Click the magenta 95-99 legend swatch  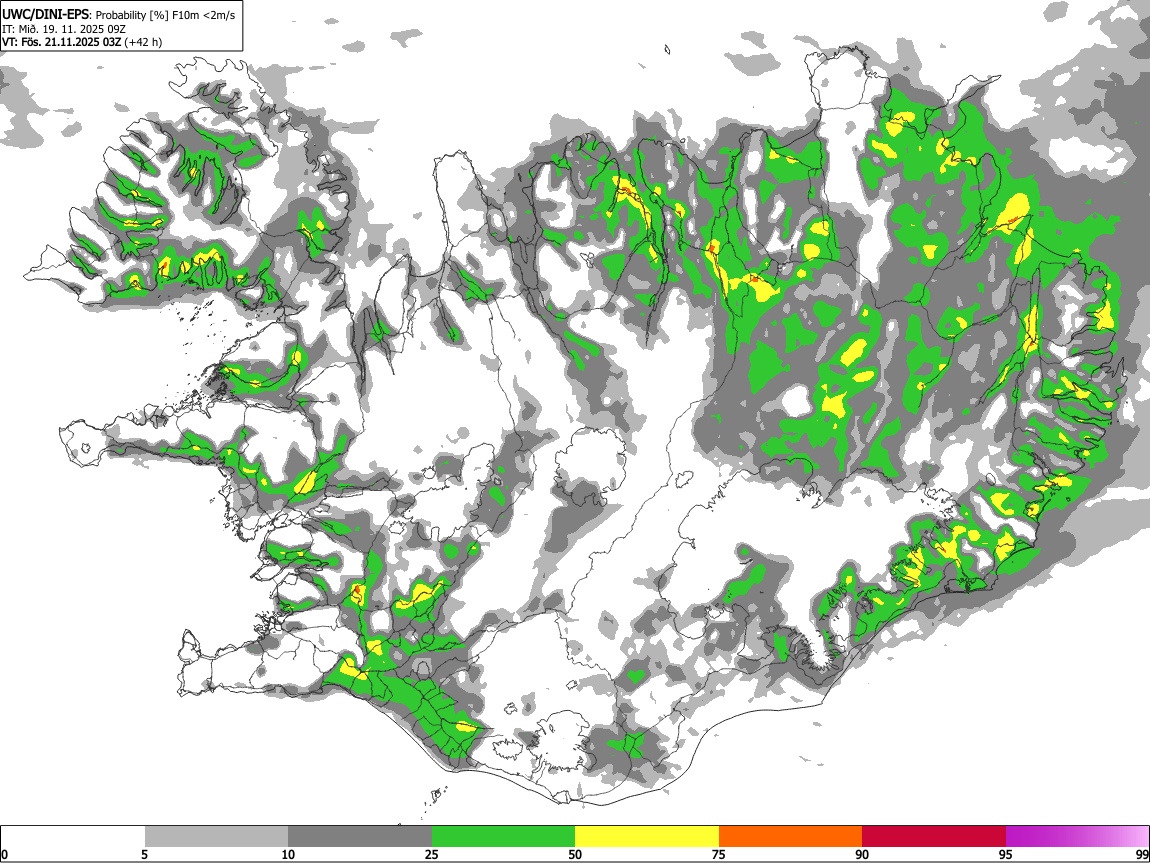(1077, 836)
